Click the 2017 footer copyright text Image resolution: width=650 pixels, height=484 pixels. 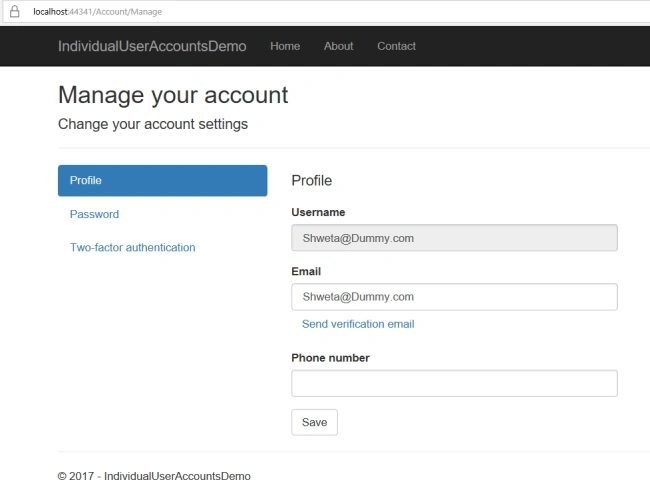click(154, 476)
